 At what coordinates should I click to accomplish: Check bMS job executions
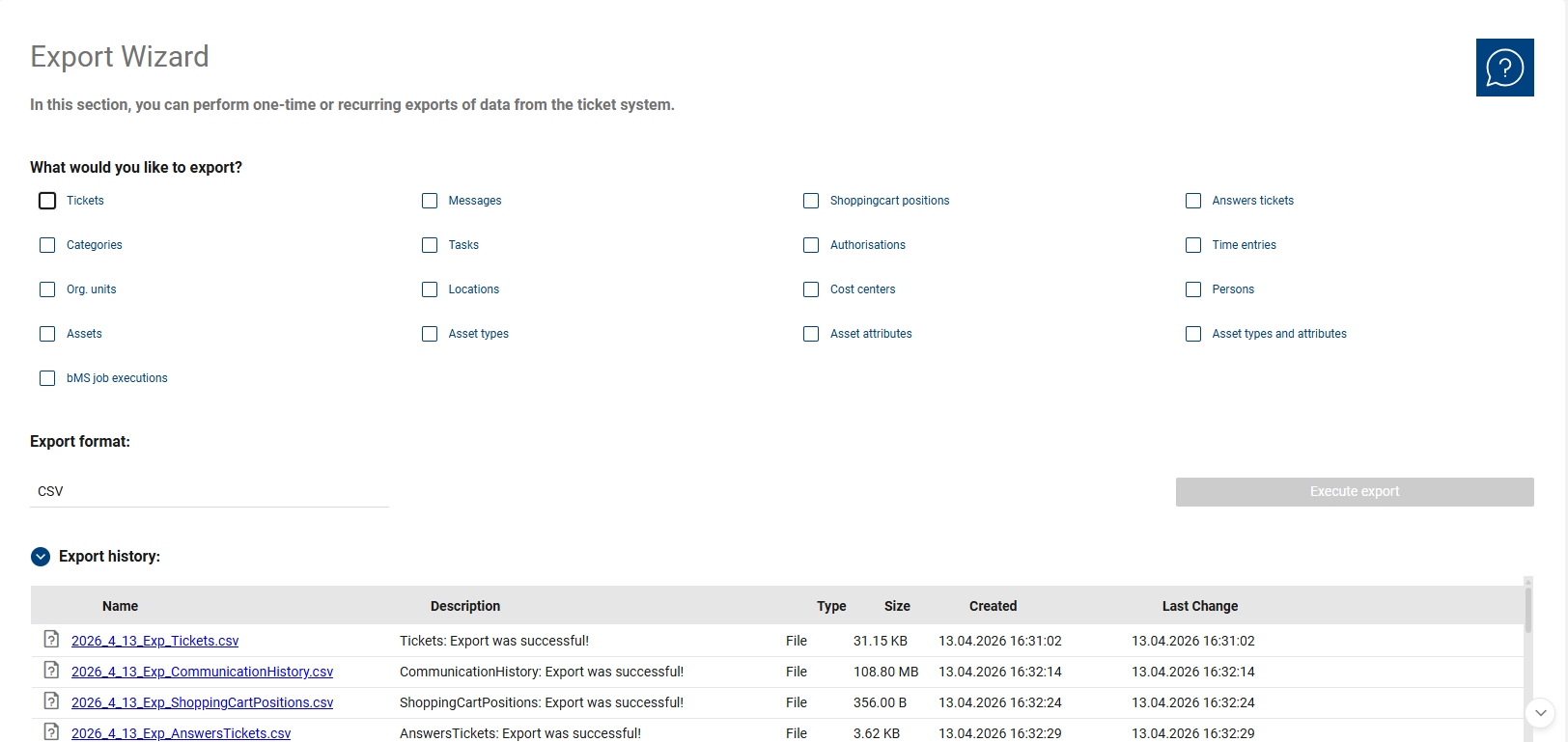[x=47, y=378]
